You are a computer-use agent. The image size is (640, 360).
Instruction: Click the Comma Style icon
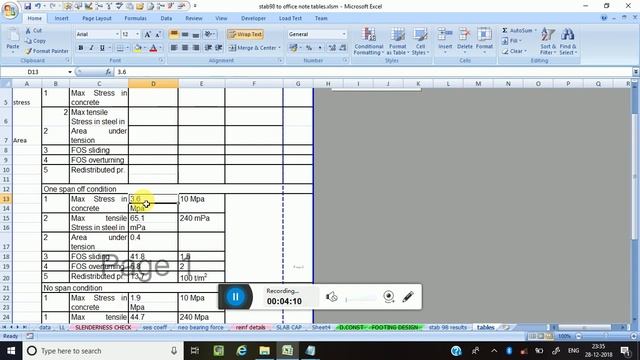[x=320, y=48]
